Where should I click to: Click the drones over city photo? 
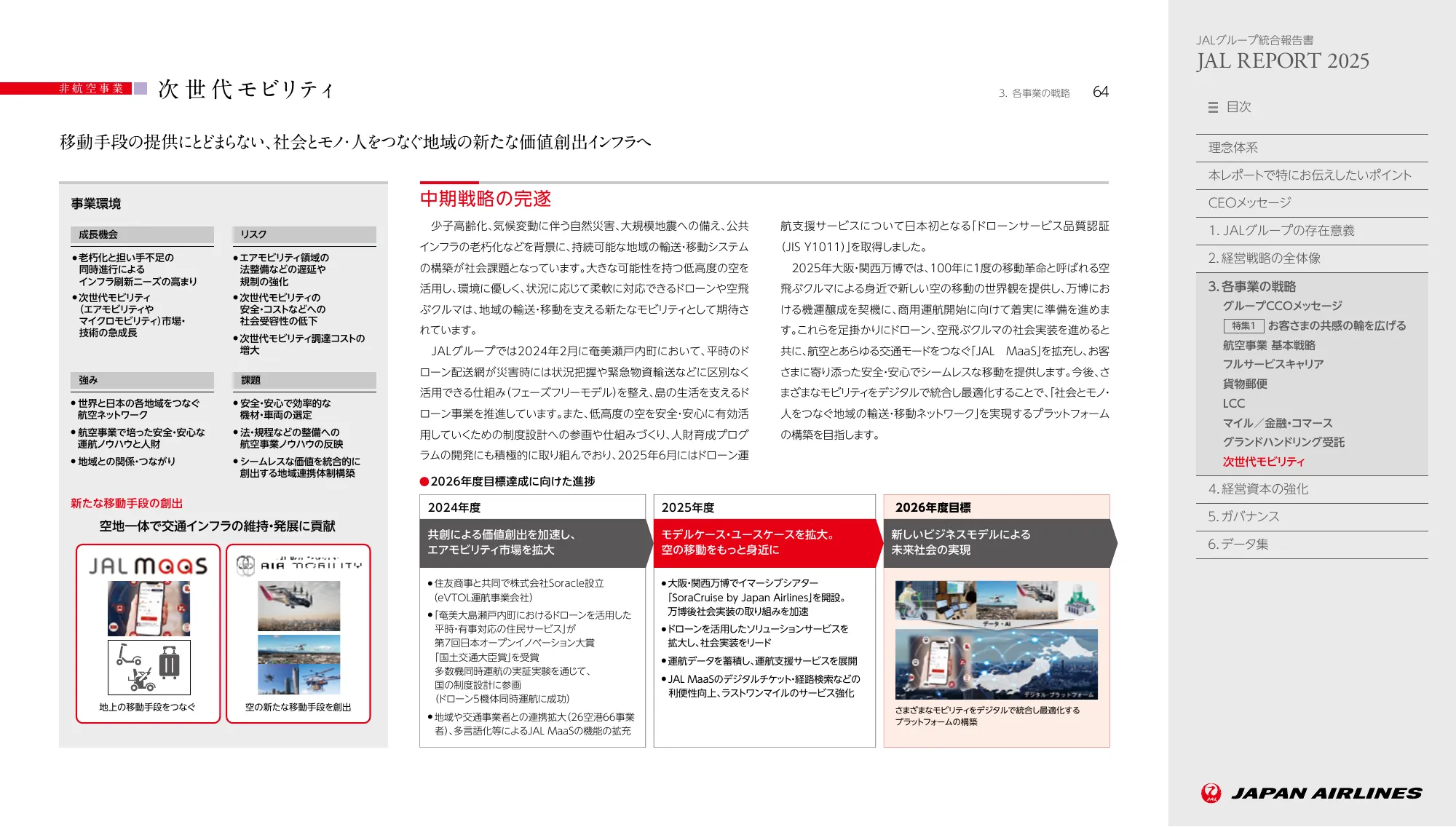coord(298,665)
